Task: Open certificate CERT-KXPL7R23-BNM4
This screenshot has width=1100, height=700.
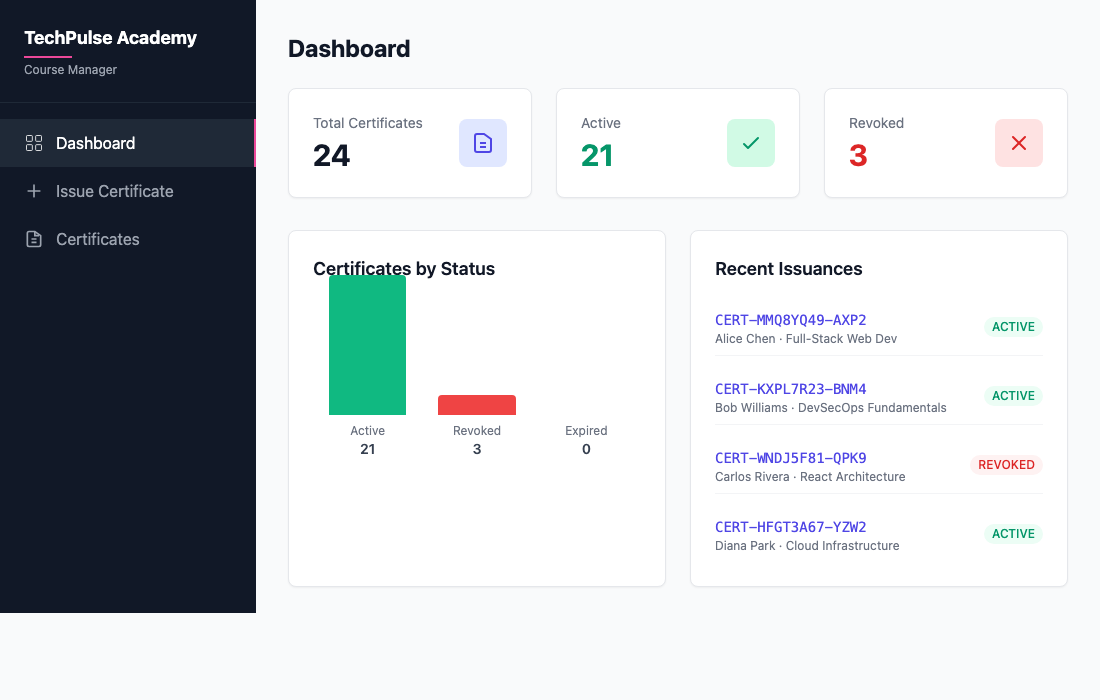Action: pos(788,388)
